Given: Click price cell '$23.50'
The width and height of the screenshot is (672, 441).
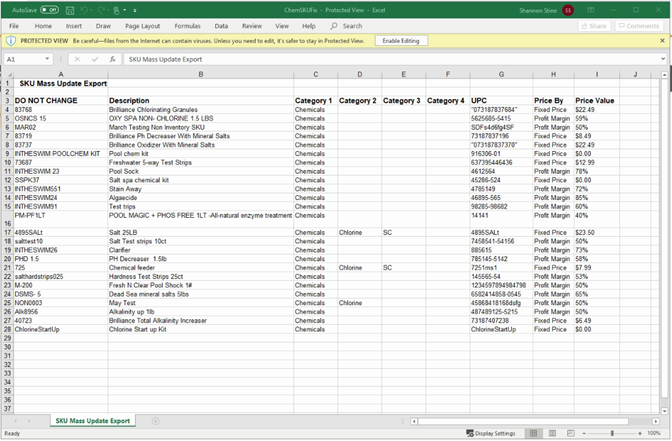Looking at the screenshot, I should click(597, 233).
